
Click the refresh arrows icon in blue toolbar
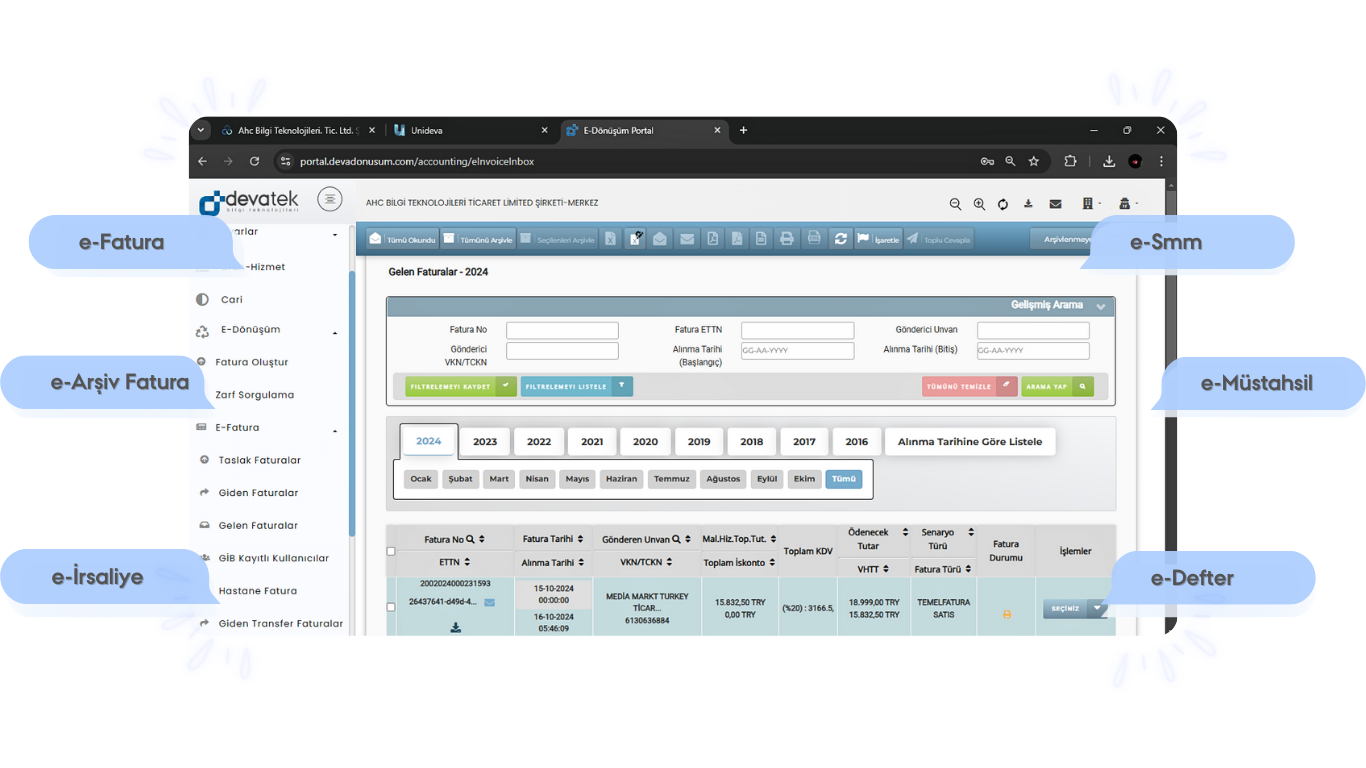841,239
